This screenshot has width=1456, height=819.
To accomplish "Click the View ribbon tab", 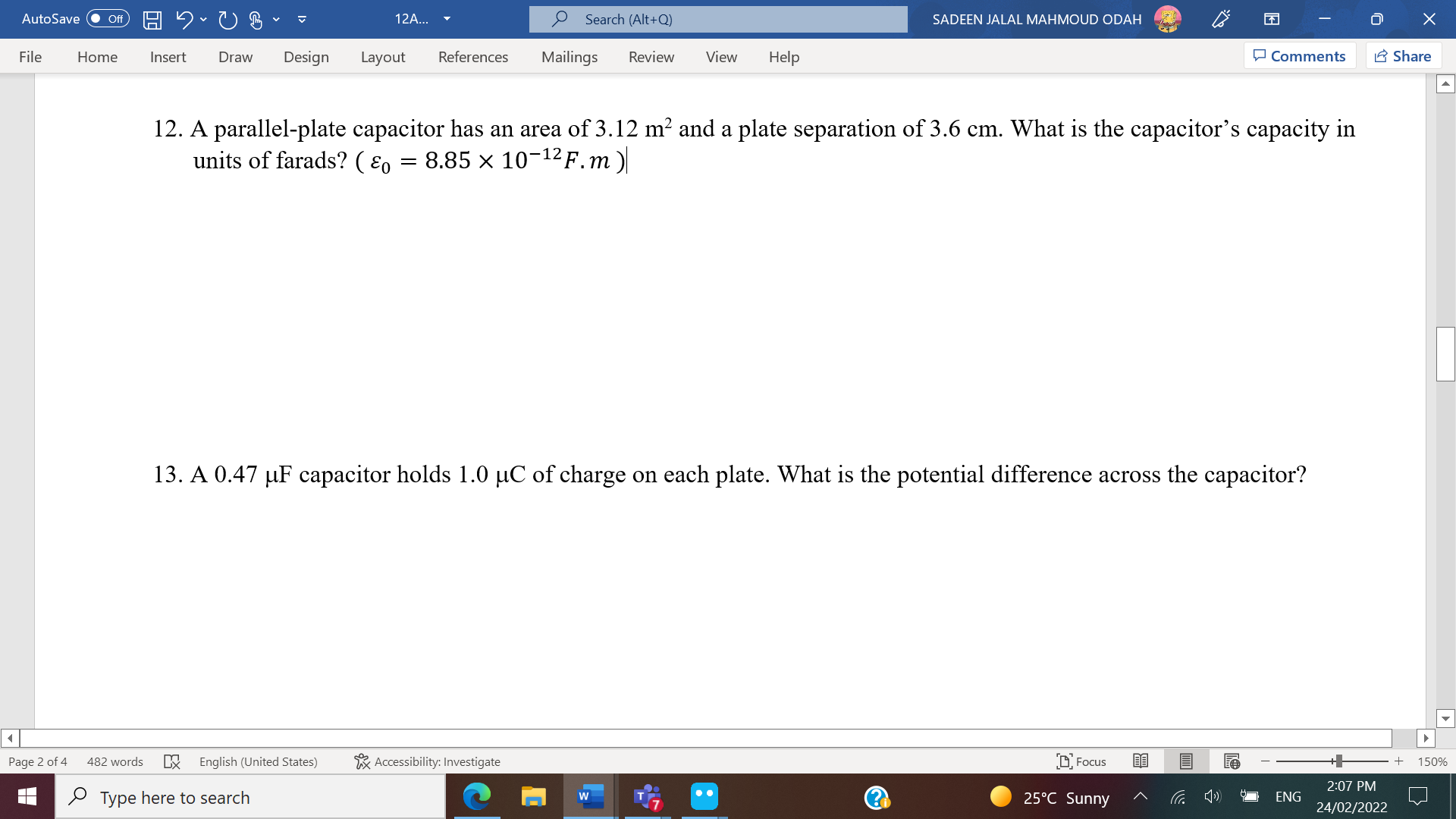I will tap(719, 56).
